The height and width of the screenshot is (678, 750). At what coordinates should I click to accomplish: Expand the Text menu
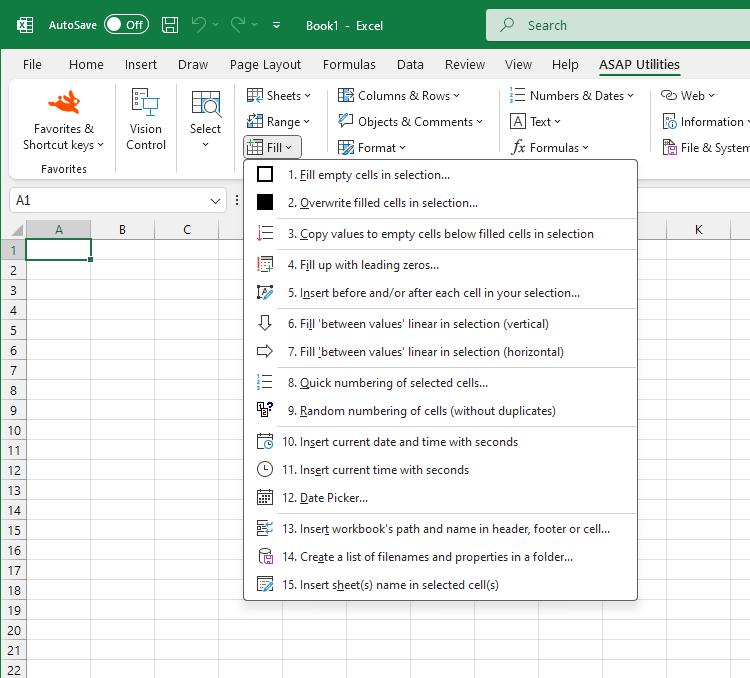pyautogui.click(x=535, y=122)
